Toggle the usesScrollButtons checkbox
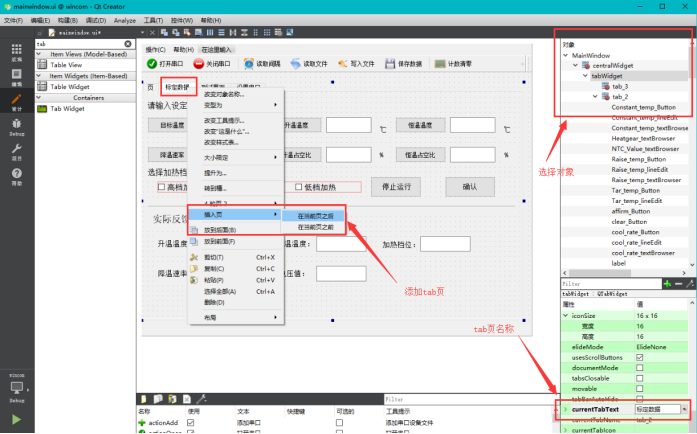The width and height of the screenshot is (697, 434). point(639,358)
